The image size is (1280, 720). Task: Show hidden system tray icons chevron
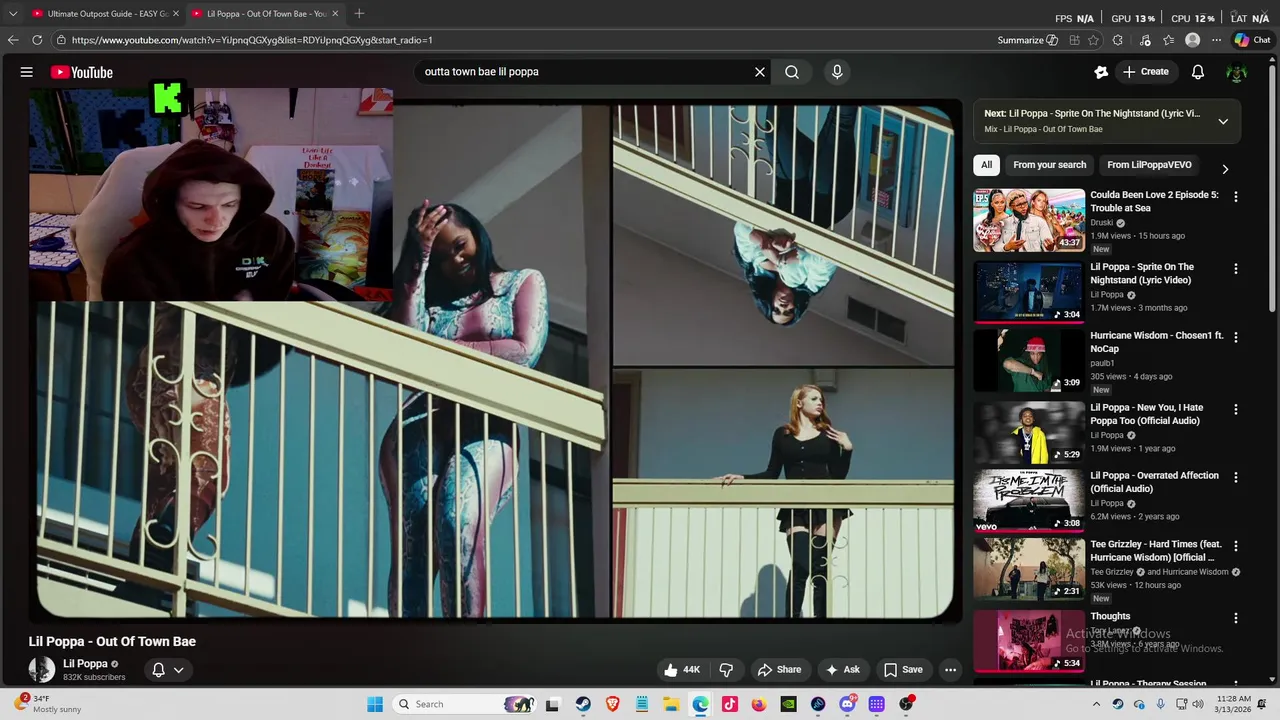[1097, 704]
